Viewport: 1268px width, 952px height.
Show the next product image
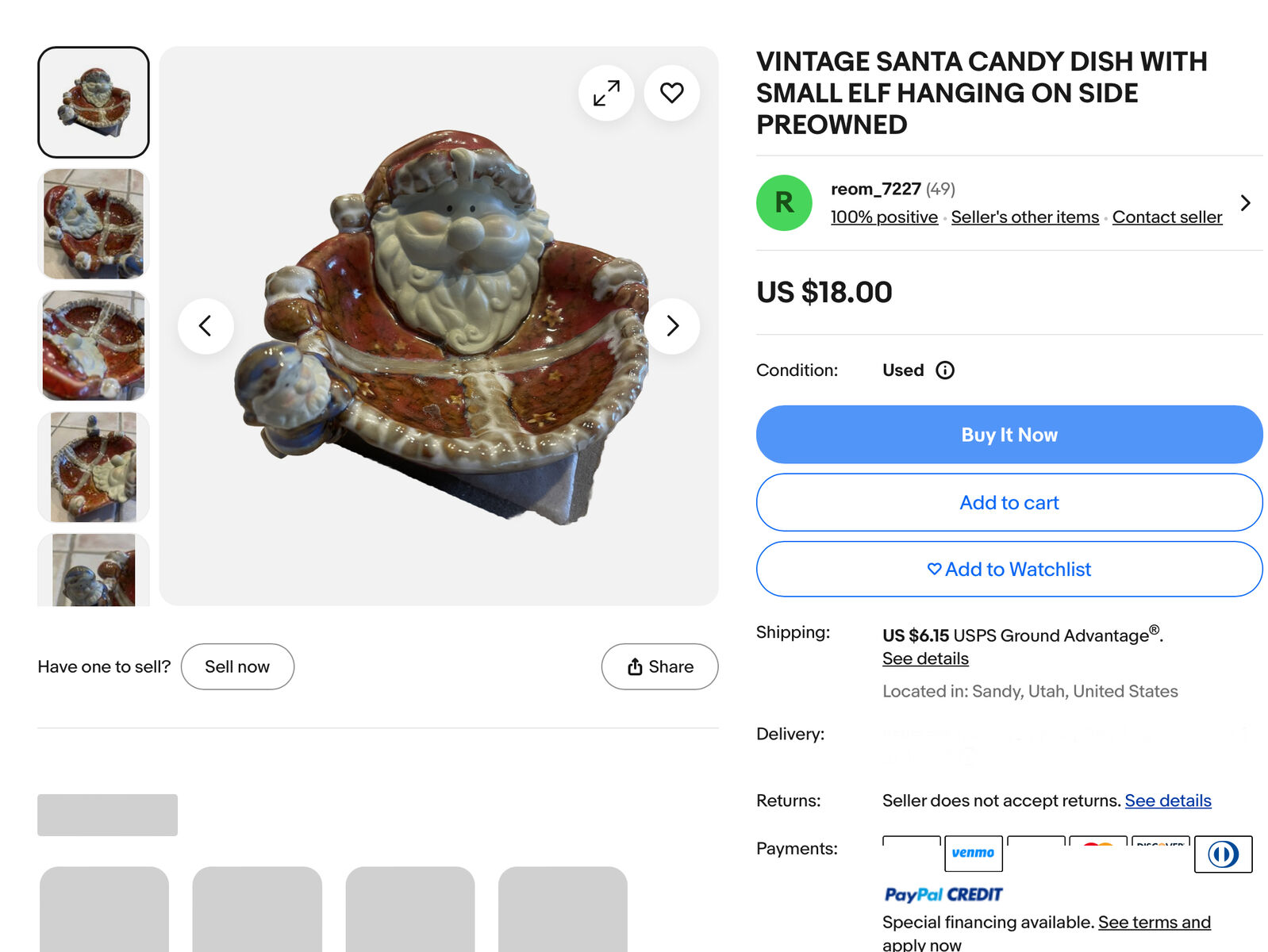pos(672,326)
